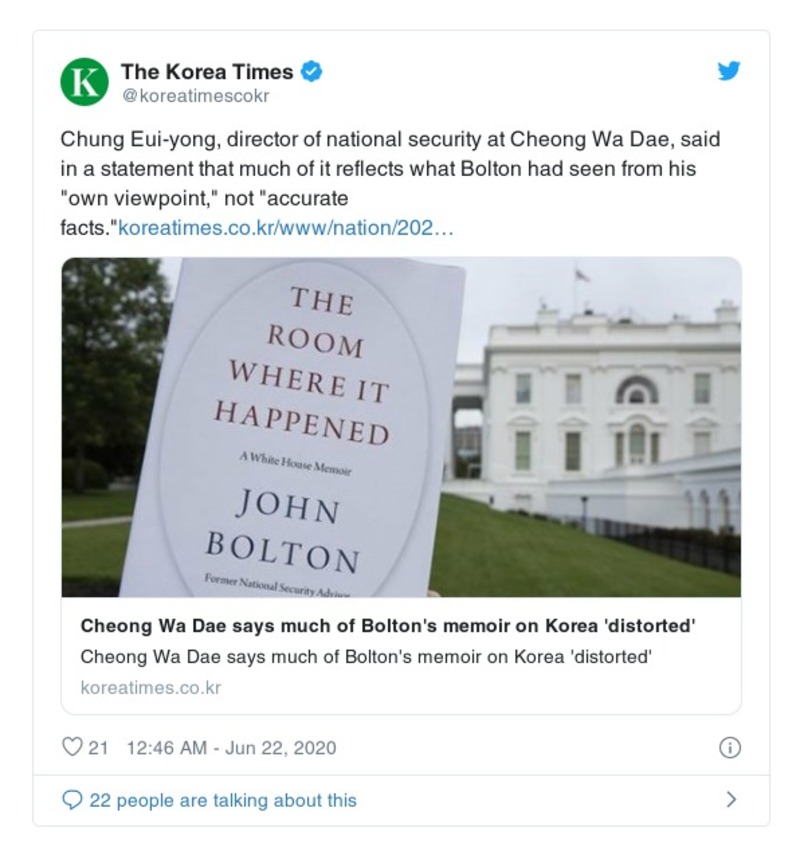Click the grey koreatimes.co.kr card domain
Screen dimensions: 800x859
[x=150, y=688]
